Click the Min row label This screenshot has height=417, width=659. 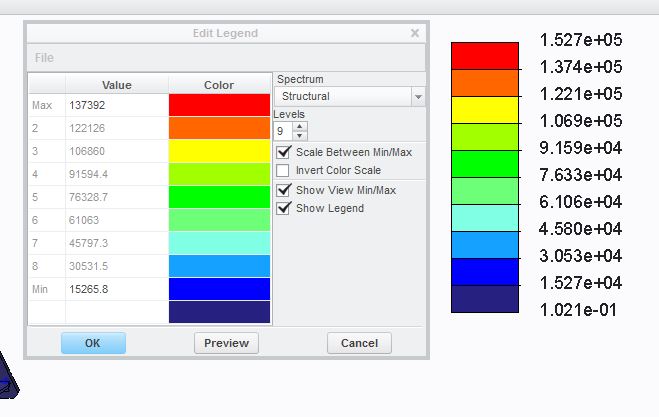40,289
